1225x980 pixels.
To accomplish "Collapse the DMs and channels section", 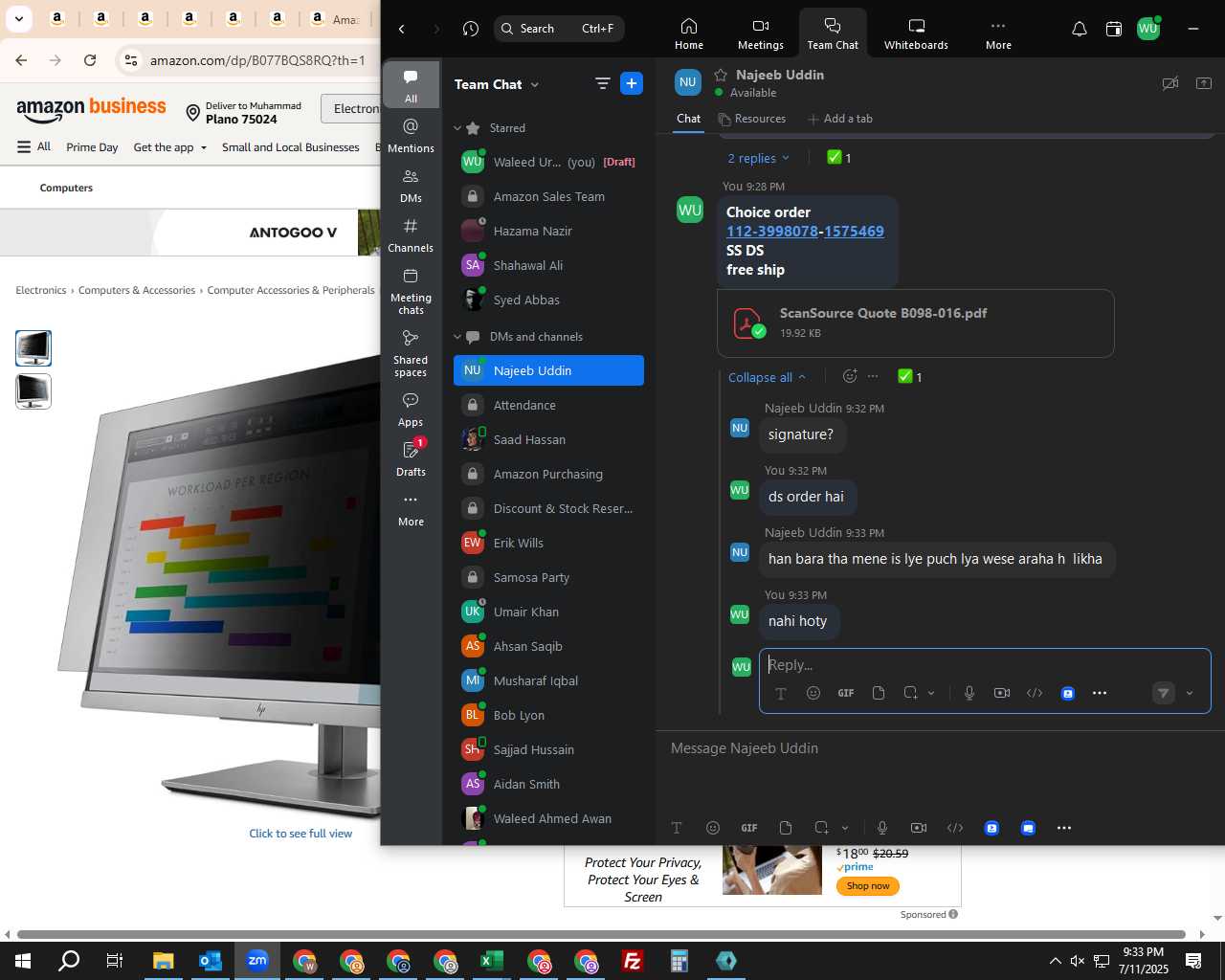I will [x=458, y=337].
